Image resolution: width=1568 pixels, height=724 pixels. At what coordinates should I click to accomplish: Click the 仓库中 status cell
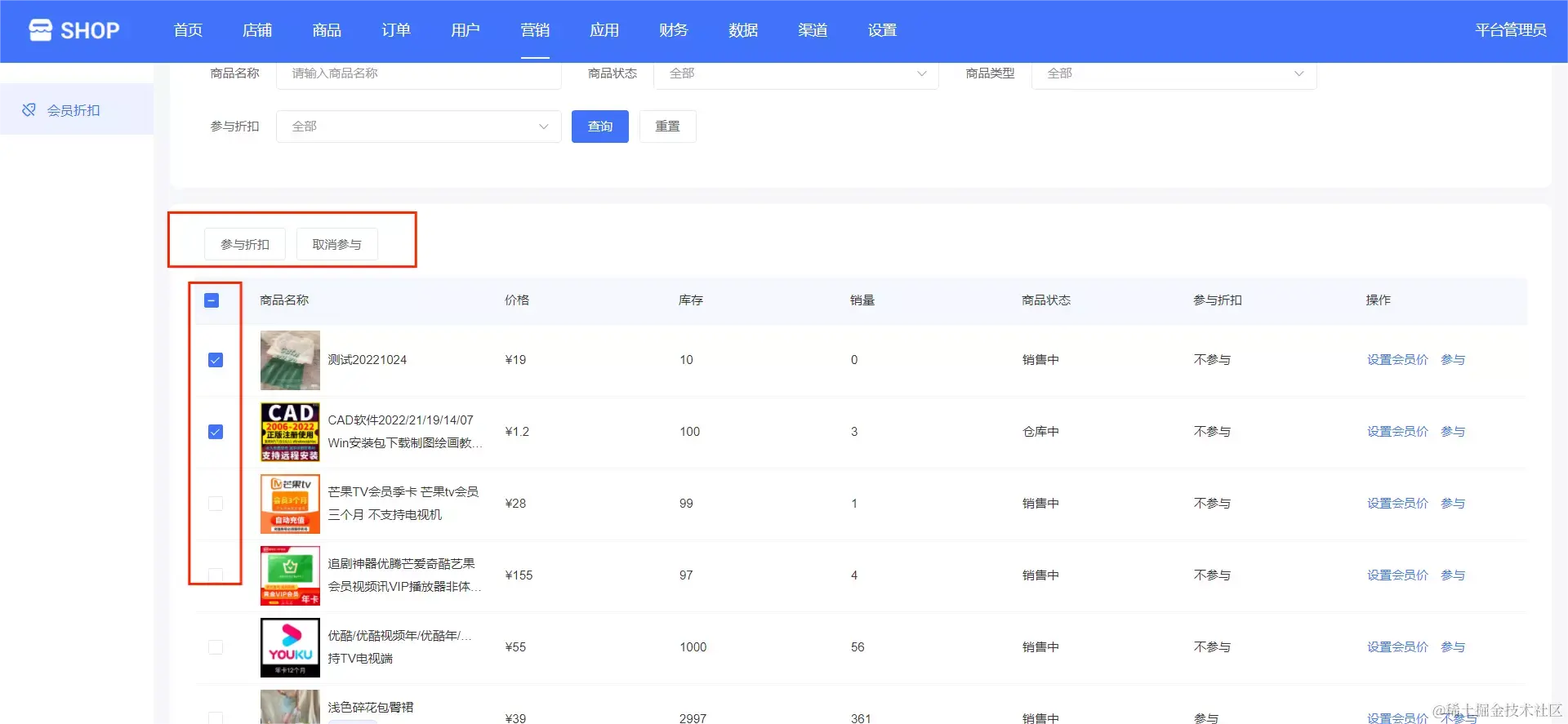[1040, 432]
